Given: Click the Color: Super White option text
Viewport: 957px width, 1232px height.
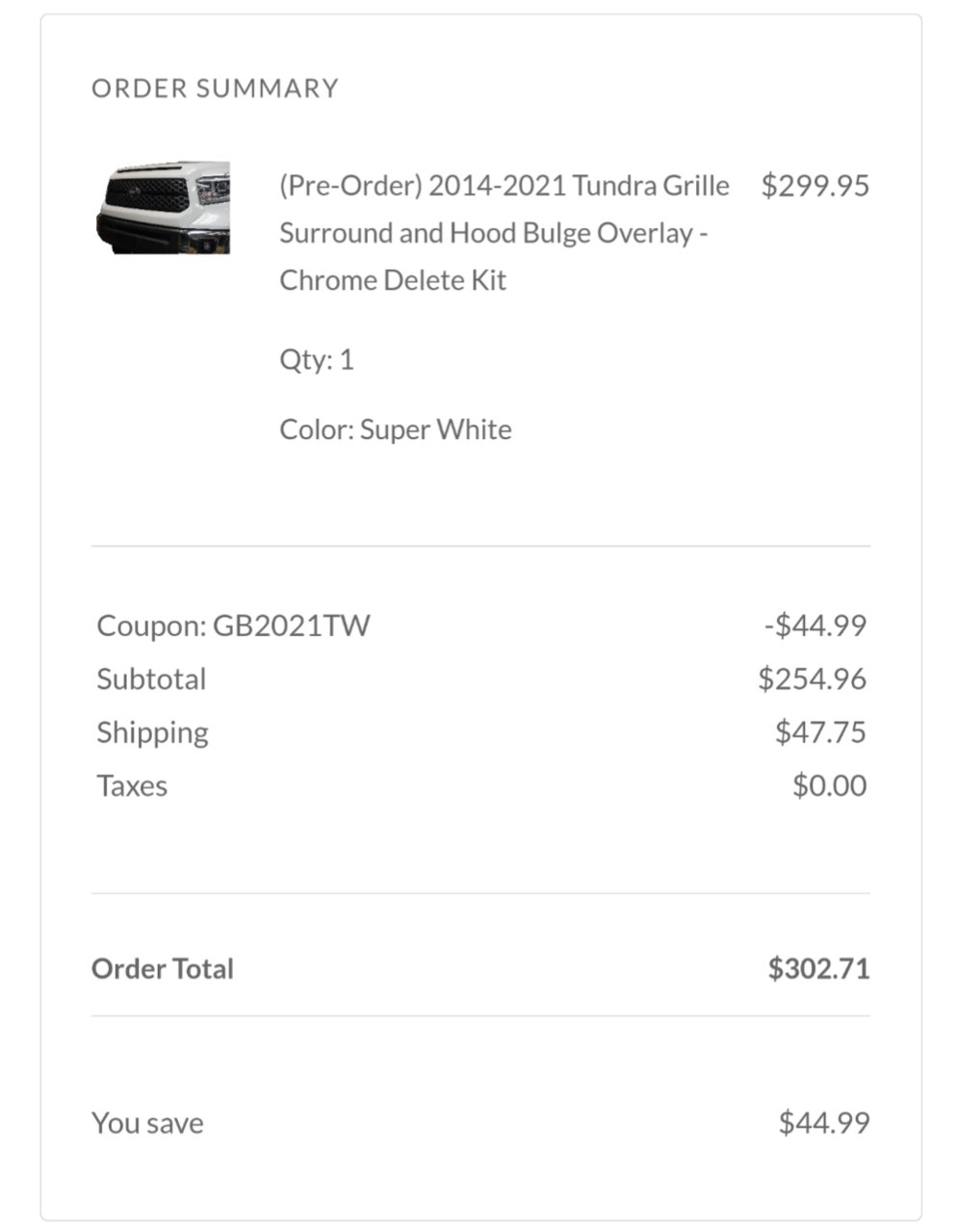Looking at the screenshot, I should [396, 429].
